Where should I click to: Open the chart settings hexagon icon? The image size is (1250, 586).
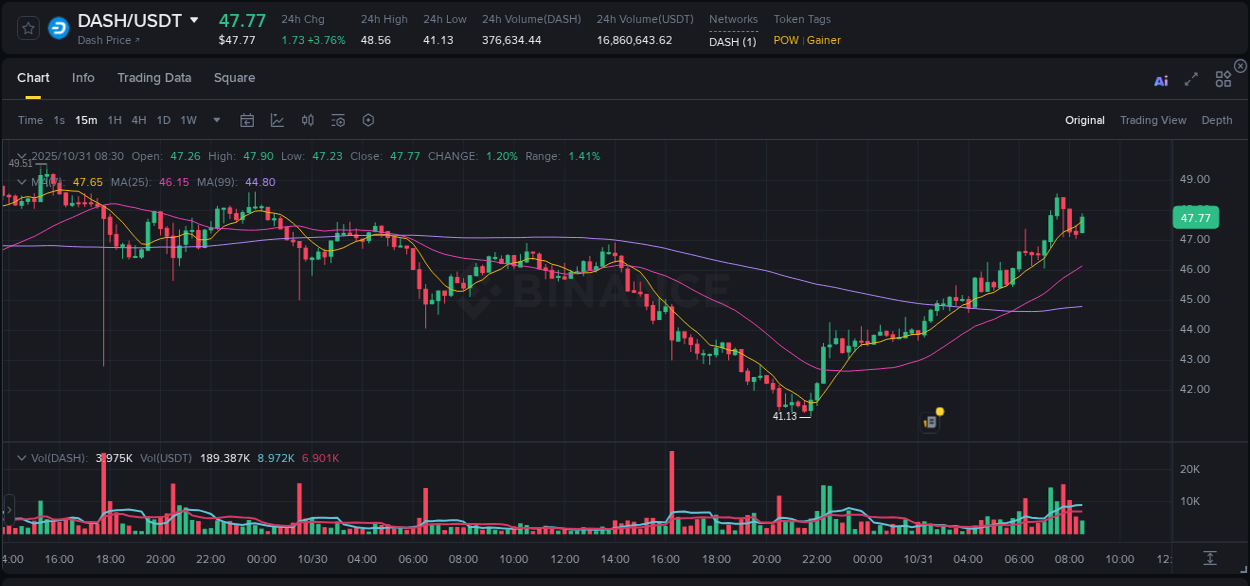tap(368, 120)
